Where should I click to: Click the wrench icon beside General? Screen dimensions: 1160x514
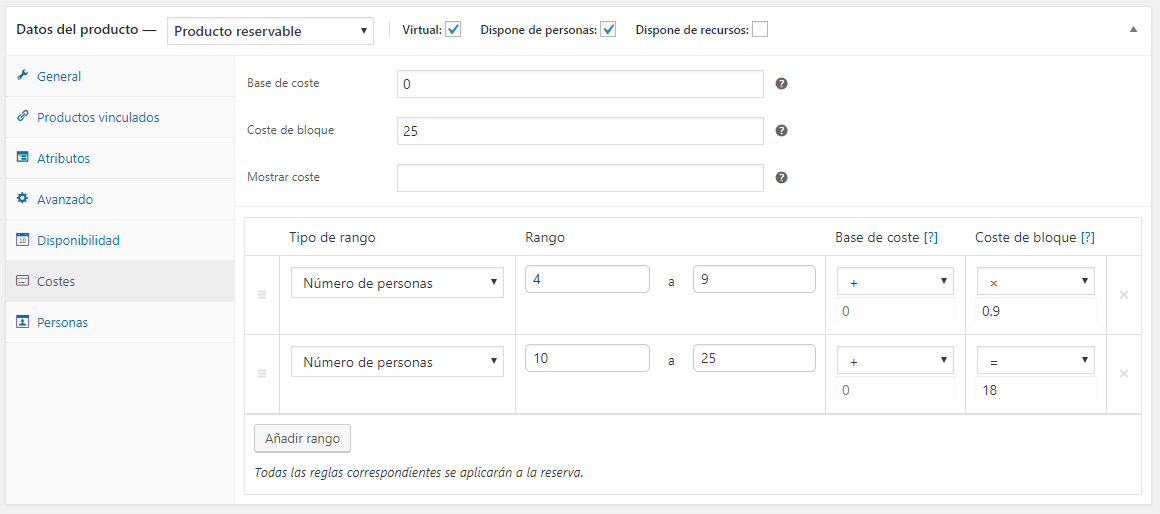click(x=22, y=75)
